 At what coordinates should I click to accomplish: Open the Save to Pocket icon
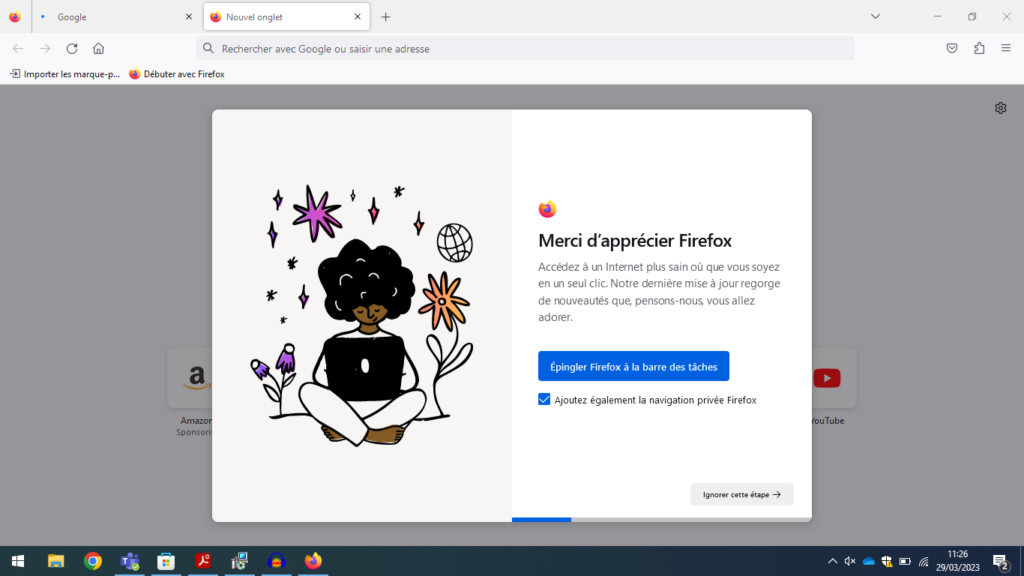952,48
